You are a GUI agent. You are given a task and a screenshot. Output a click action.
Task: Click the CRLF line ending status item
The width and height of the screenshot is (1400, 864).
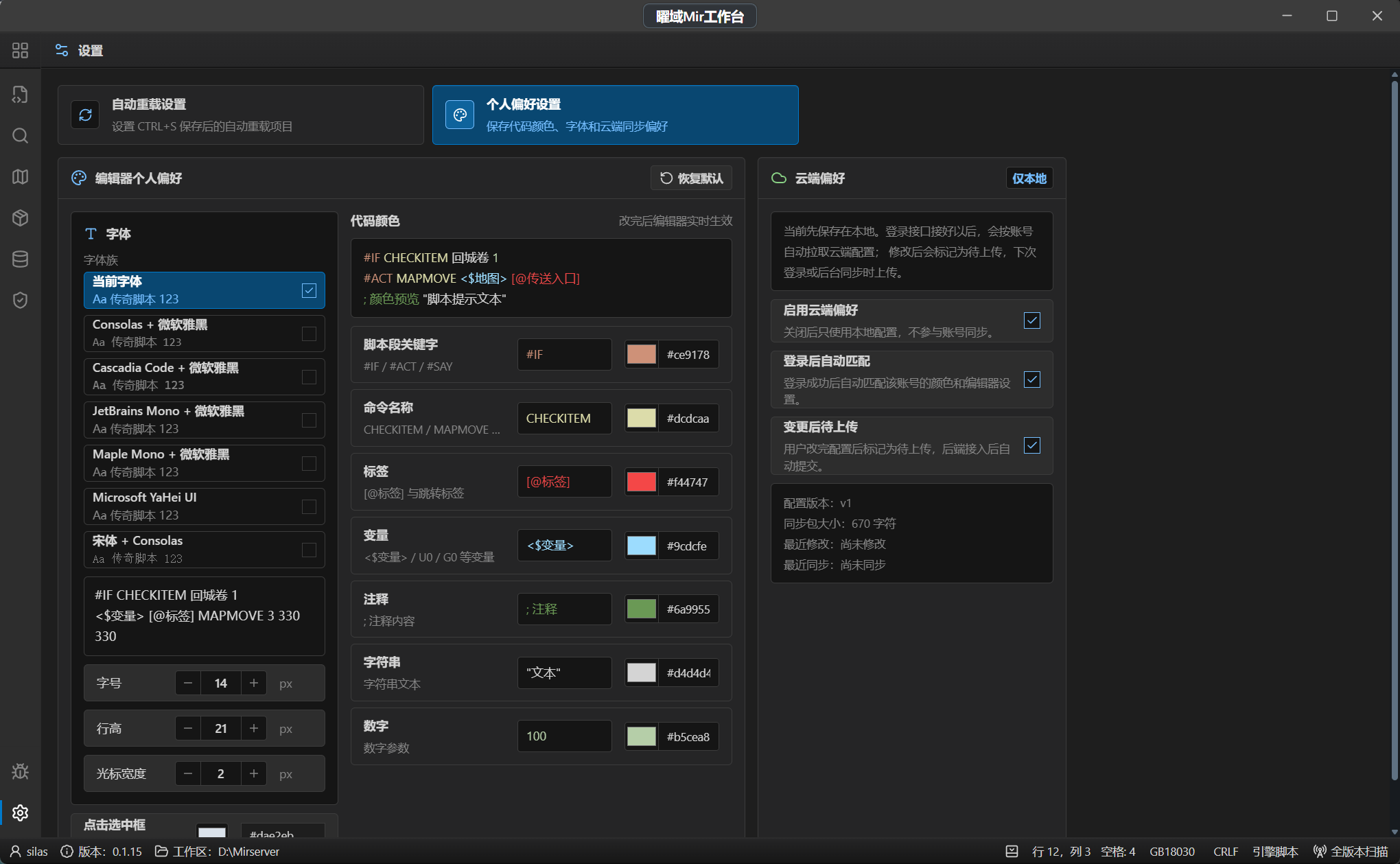(x=1226, y=852)
